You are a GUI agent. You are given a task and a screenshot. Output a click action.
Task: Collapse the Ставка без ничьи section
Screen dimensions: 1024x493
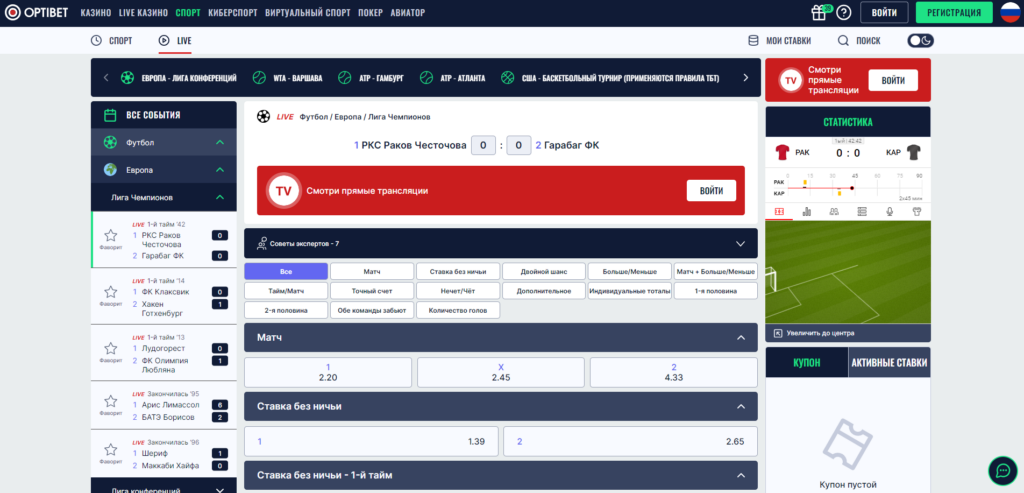pyautogui.click(x=741, y=406)
